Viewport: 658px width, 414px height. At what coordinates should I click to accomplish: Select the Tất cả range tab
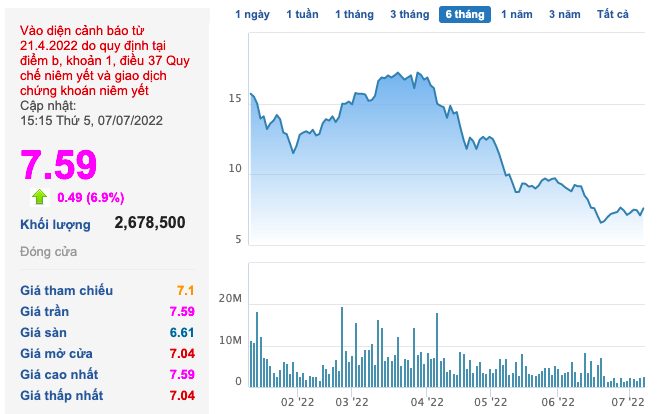click(612, 14)
